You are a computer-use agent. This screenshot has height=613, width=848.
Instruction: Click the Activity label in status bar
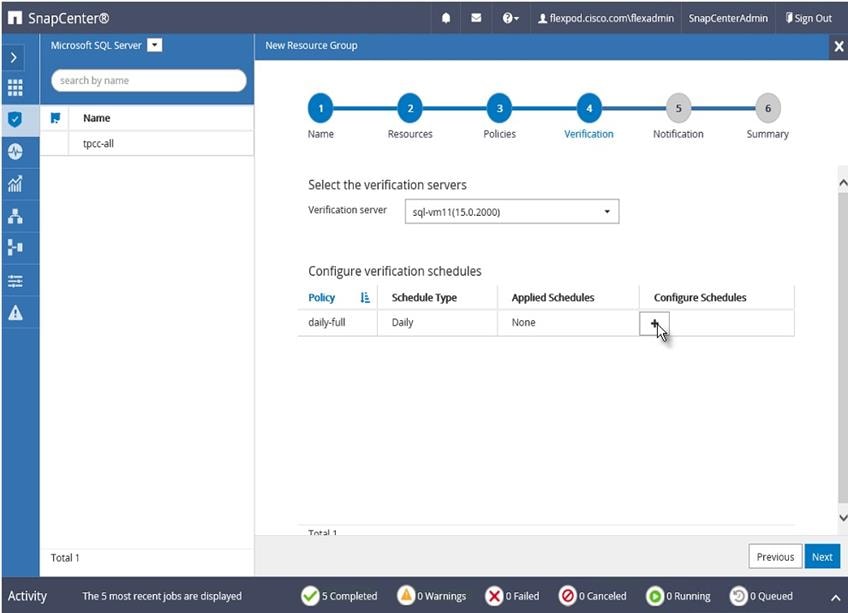tap(27, 596)
